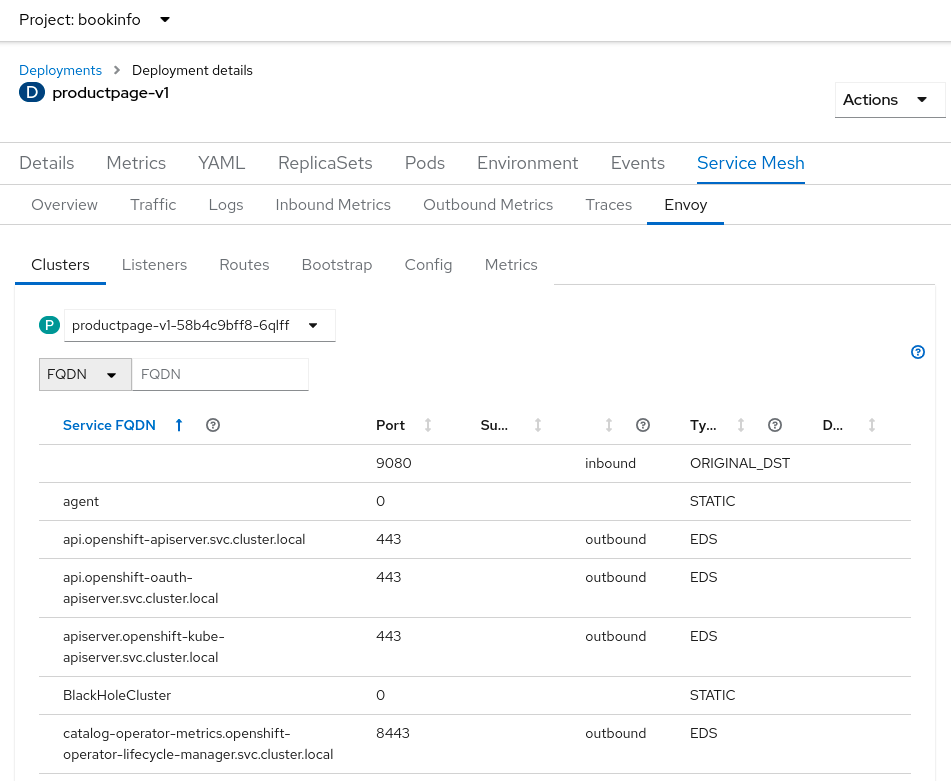Screen dimensions: 951x781
Task: Open the FQDN filter type dropdown
Action: pyautogui.click(x=84, y=374)
